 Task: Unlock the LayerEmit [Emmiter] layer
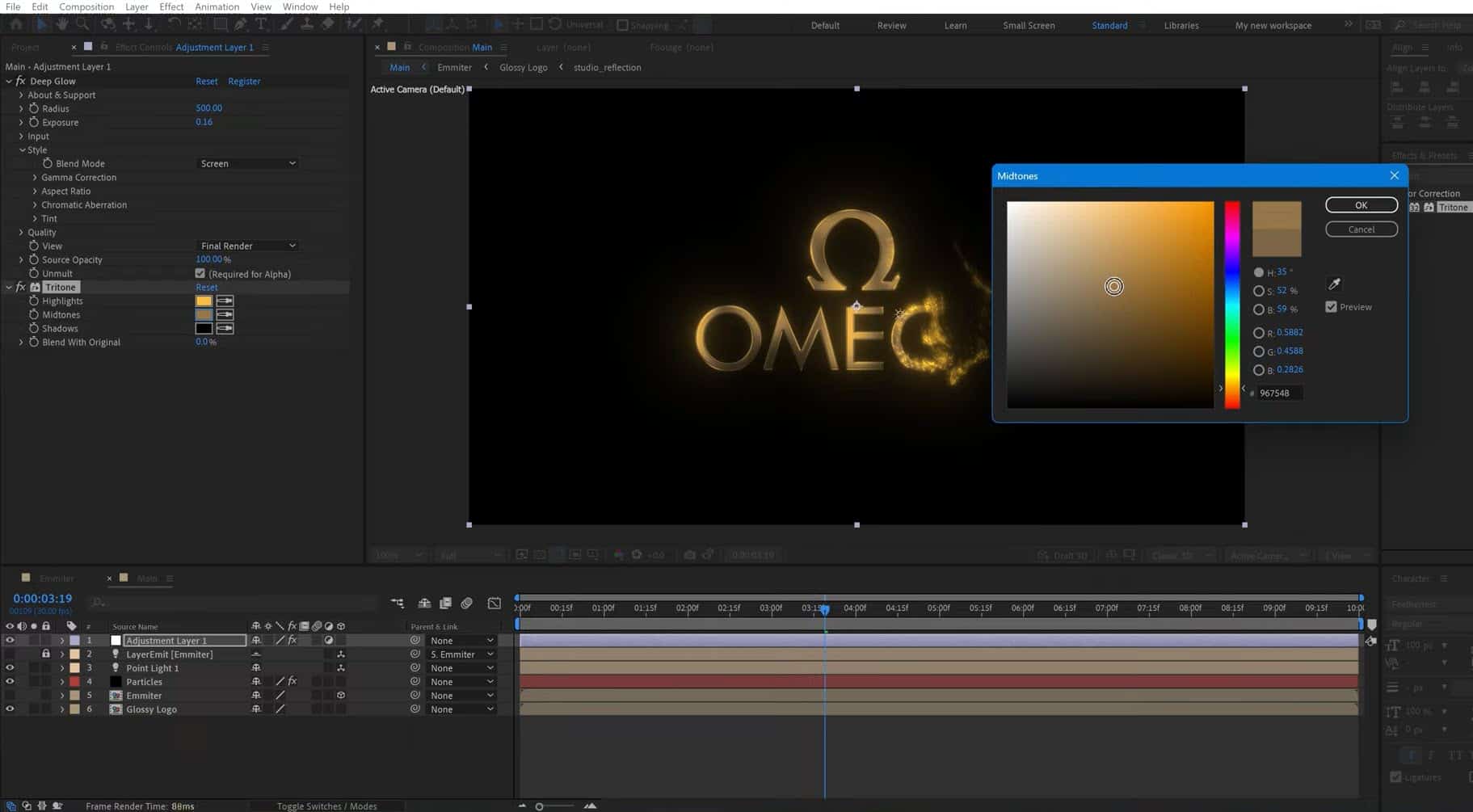point(45,654)
